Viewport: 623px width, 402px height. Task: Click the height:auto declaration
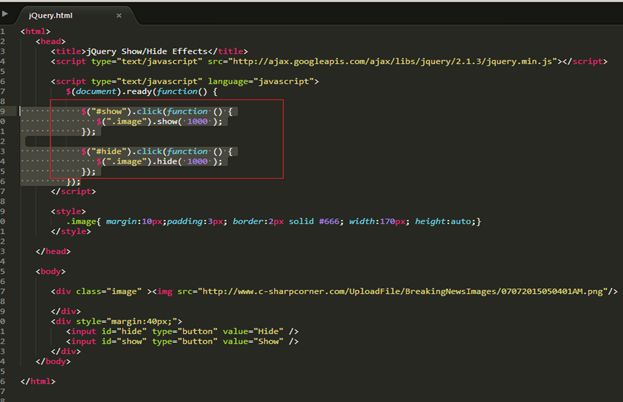[445, 221]
